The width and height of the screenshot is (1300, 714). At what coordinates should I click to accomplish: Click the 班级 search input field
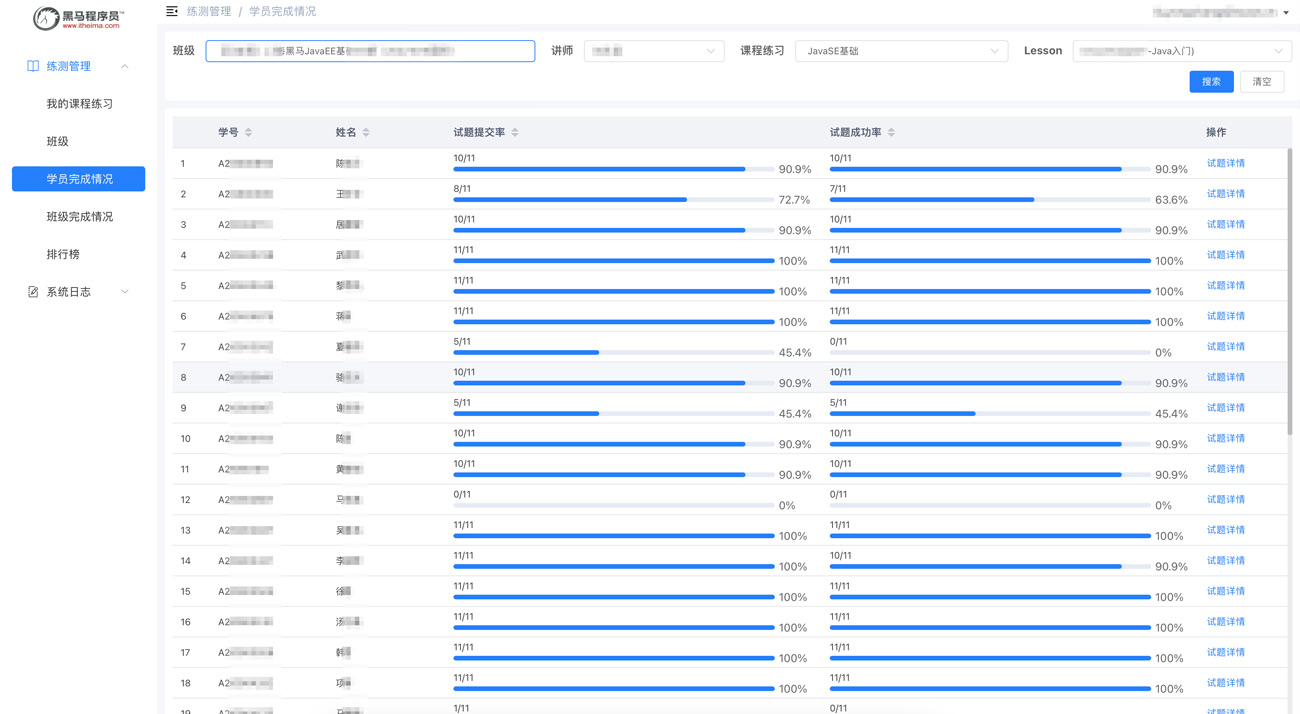370,51
